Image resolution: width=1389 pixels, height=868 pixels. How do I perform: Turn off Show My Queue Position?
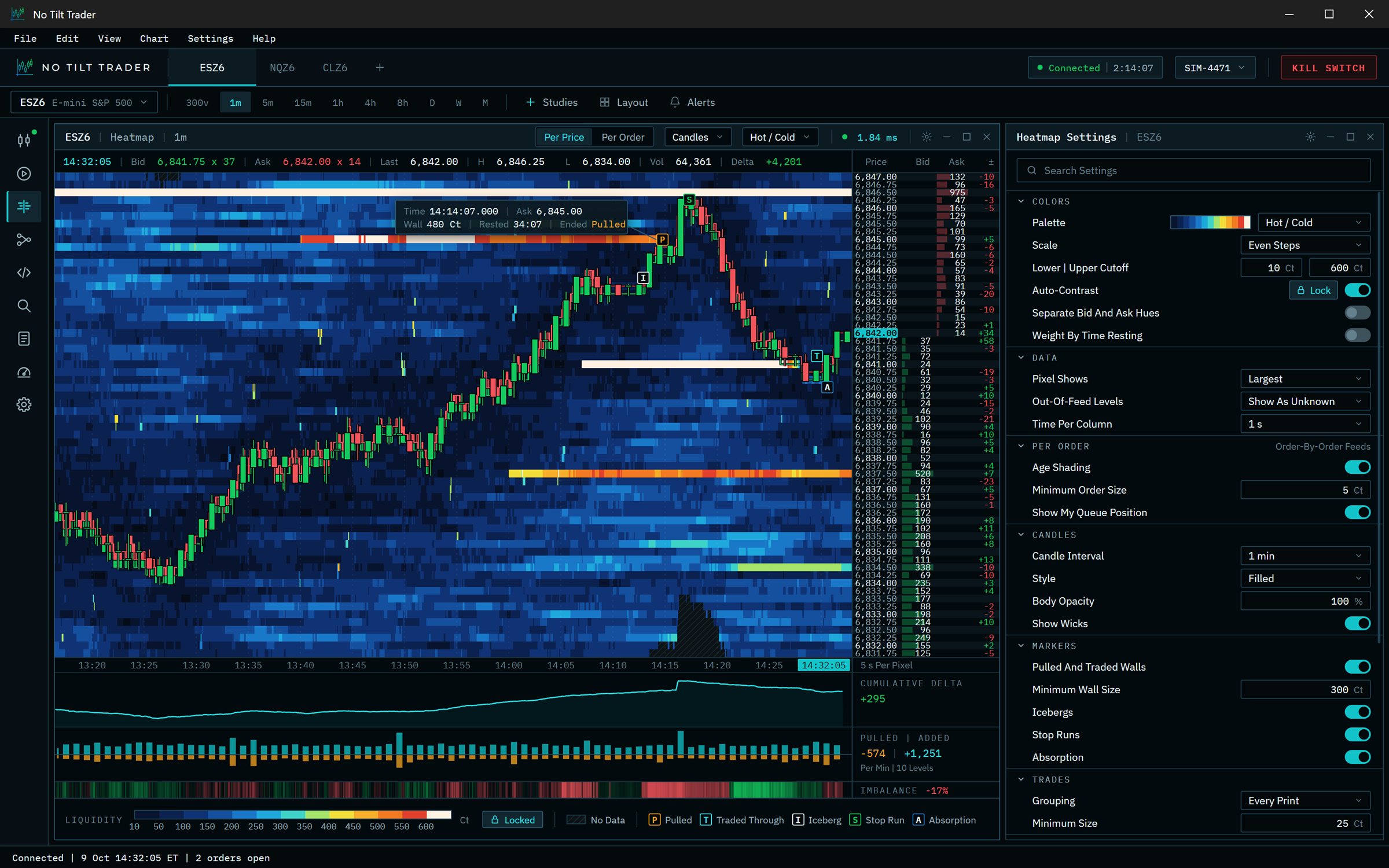[x=1357, y=513]
